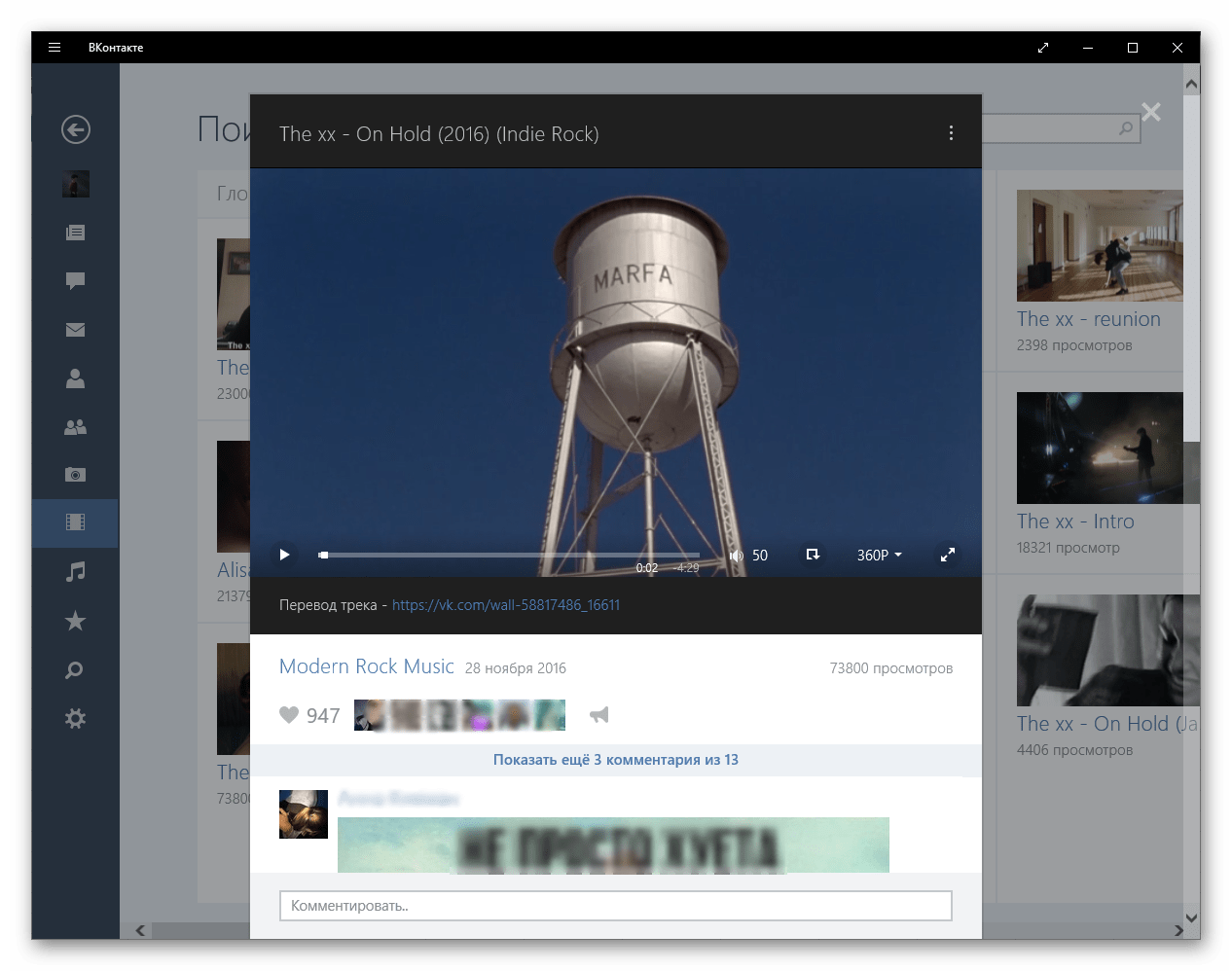Viewport: 1232px width, 971px height.
Task: Toggle video repeat loop
Action: (x=813, y=555)
